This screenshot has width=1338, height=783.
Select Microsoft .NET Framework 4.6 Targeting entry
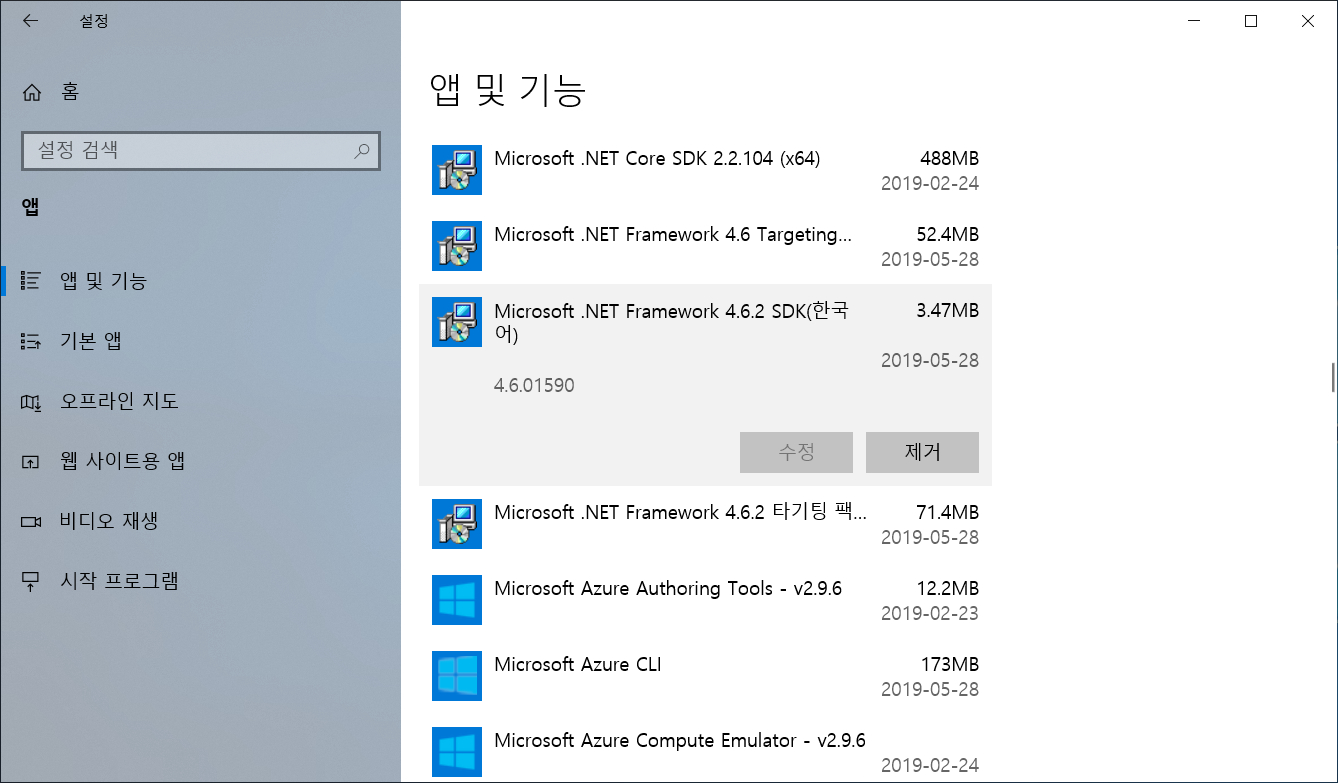tap(673, 234)
